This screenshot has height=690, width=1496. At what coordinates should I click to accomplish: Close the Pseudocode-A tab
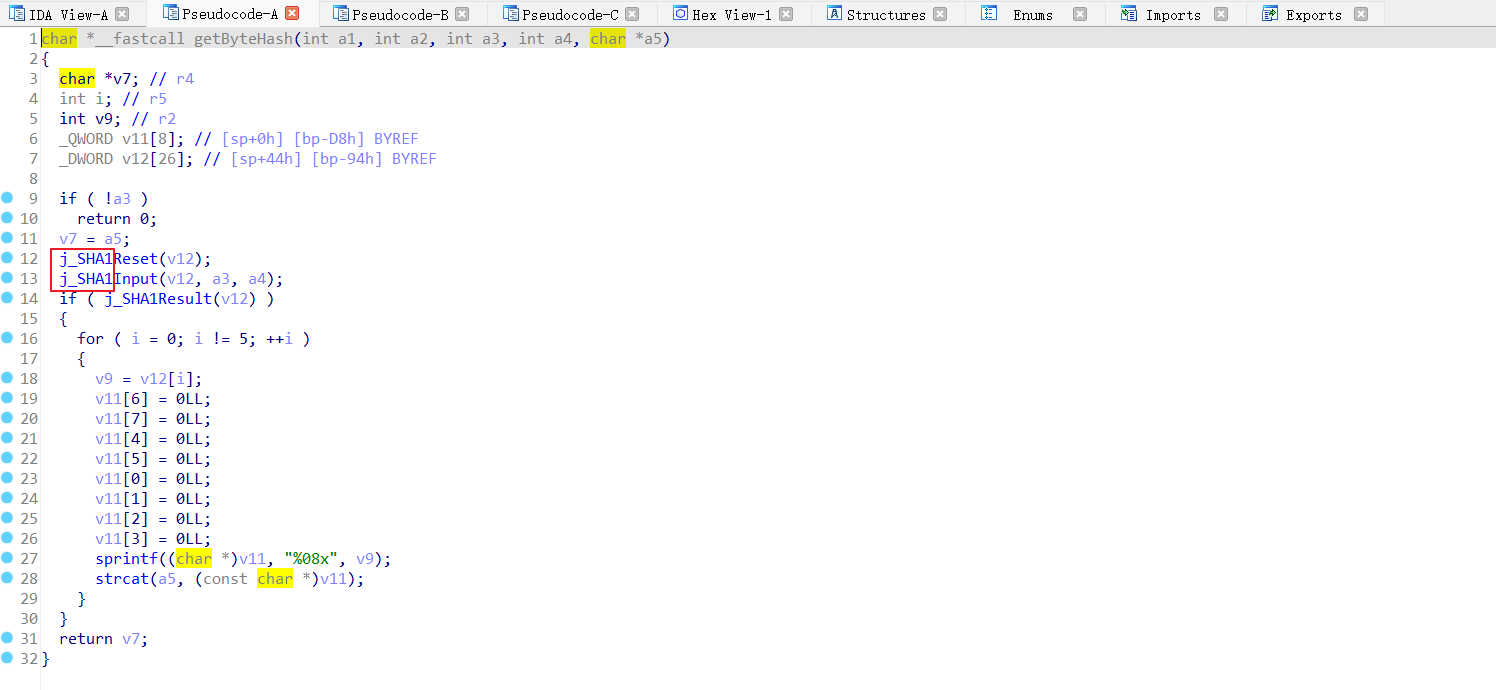tap(292, 14)
